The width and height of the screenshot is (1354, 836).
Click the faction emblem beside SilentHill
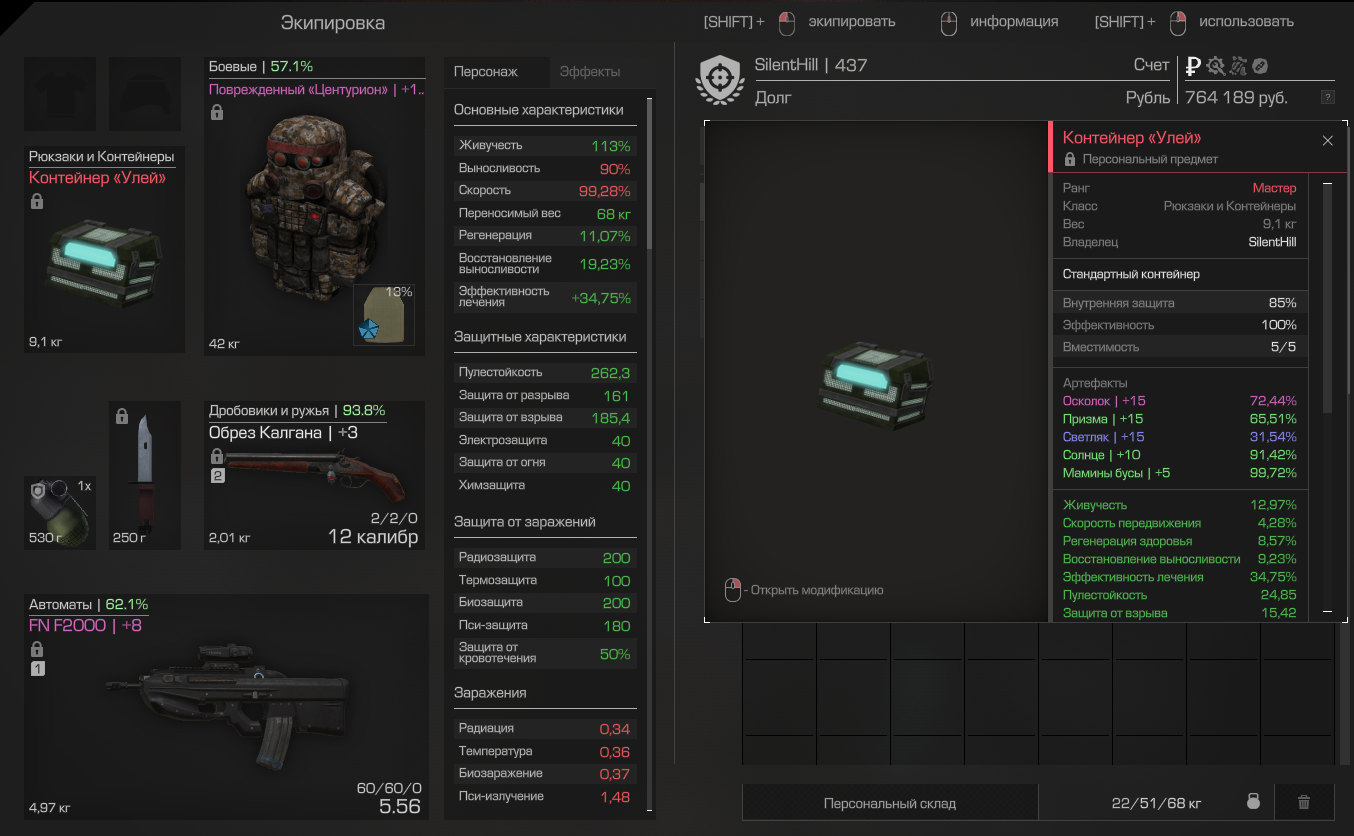click(719, 81)
